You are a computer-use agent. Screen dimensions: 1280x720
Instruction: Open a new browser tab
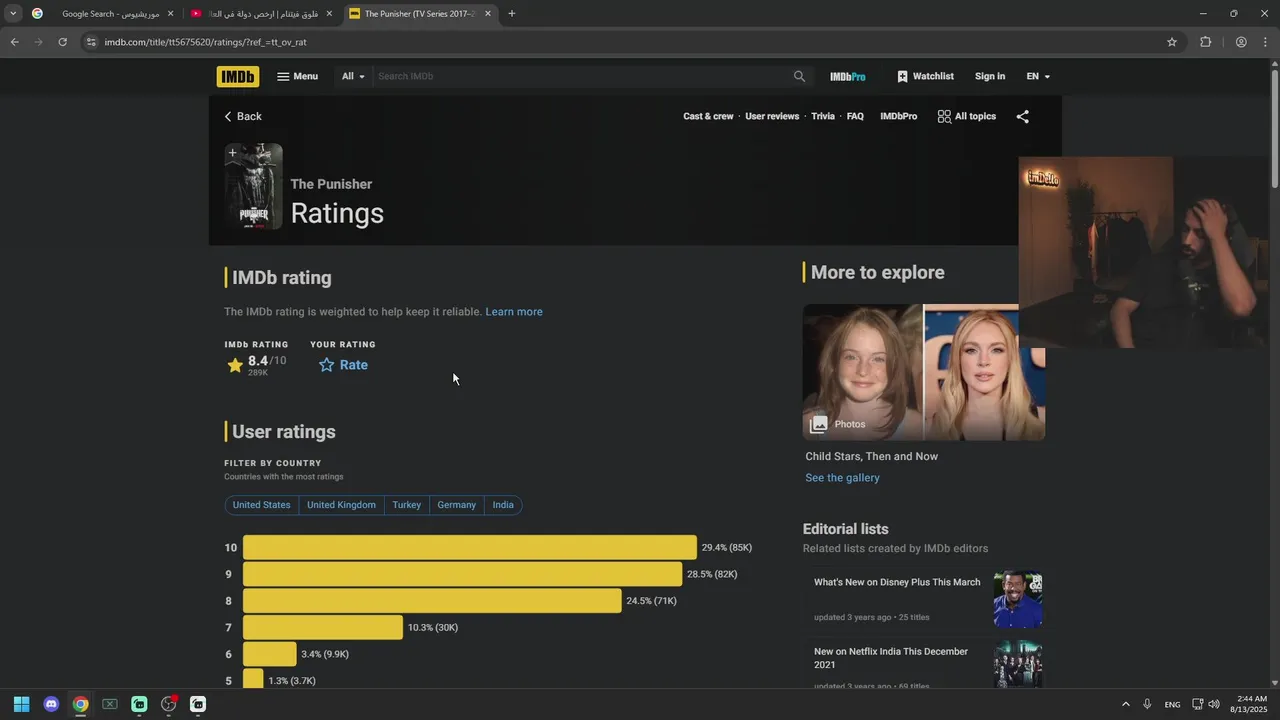[511, 14]
